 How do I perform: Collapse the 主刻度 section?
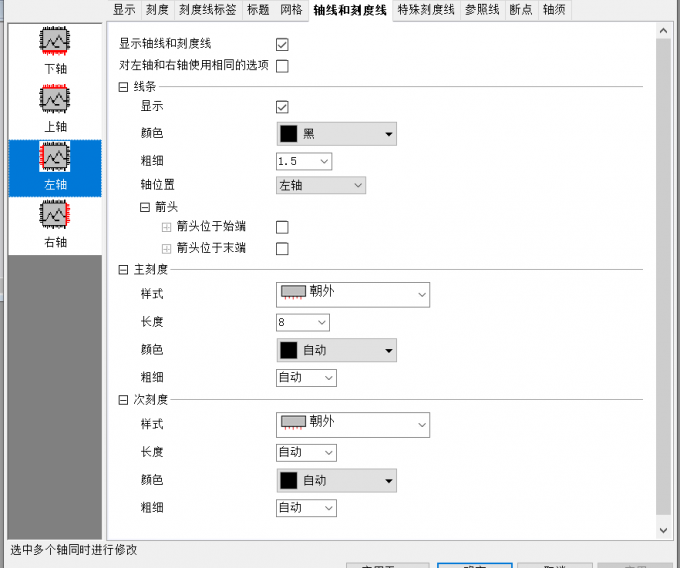[x=123, y=270]
